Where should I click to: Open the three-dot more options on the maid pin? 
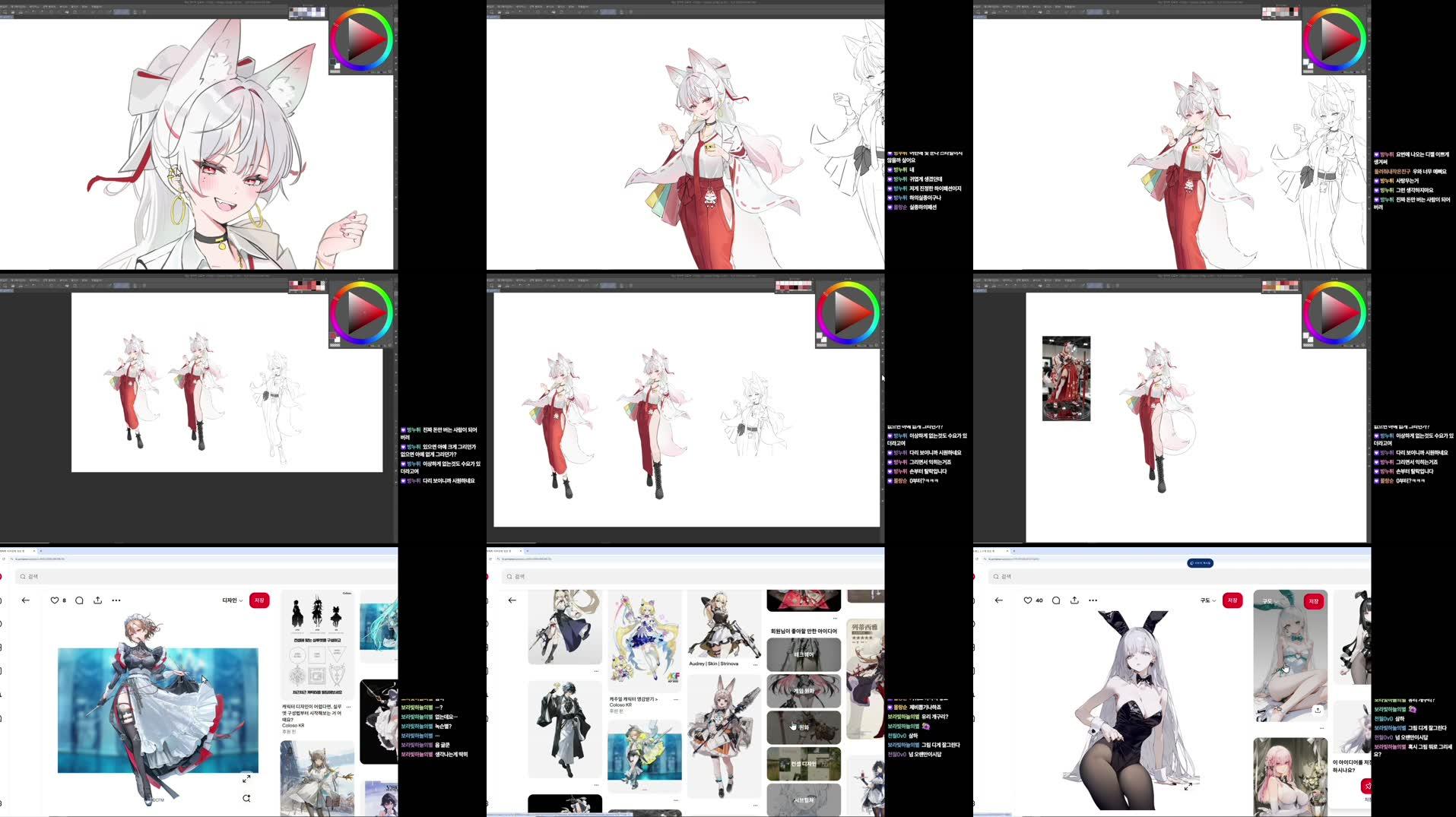pyautogui.click(x=115, y=601)
